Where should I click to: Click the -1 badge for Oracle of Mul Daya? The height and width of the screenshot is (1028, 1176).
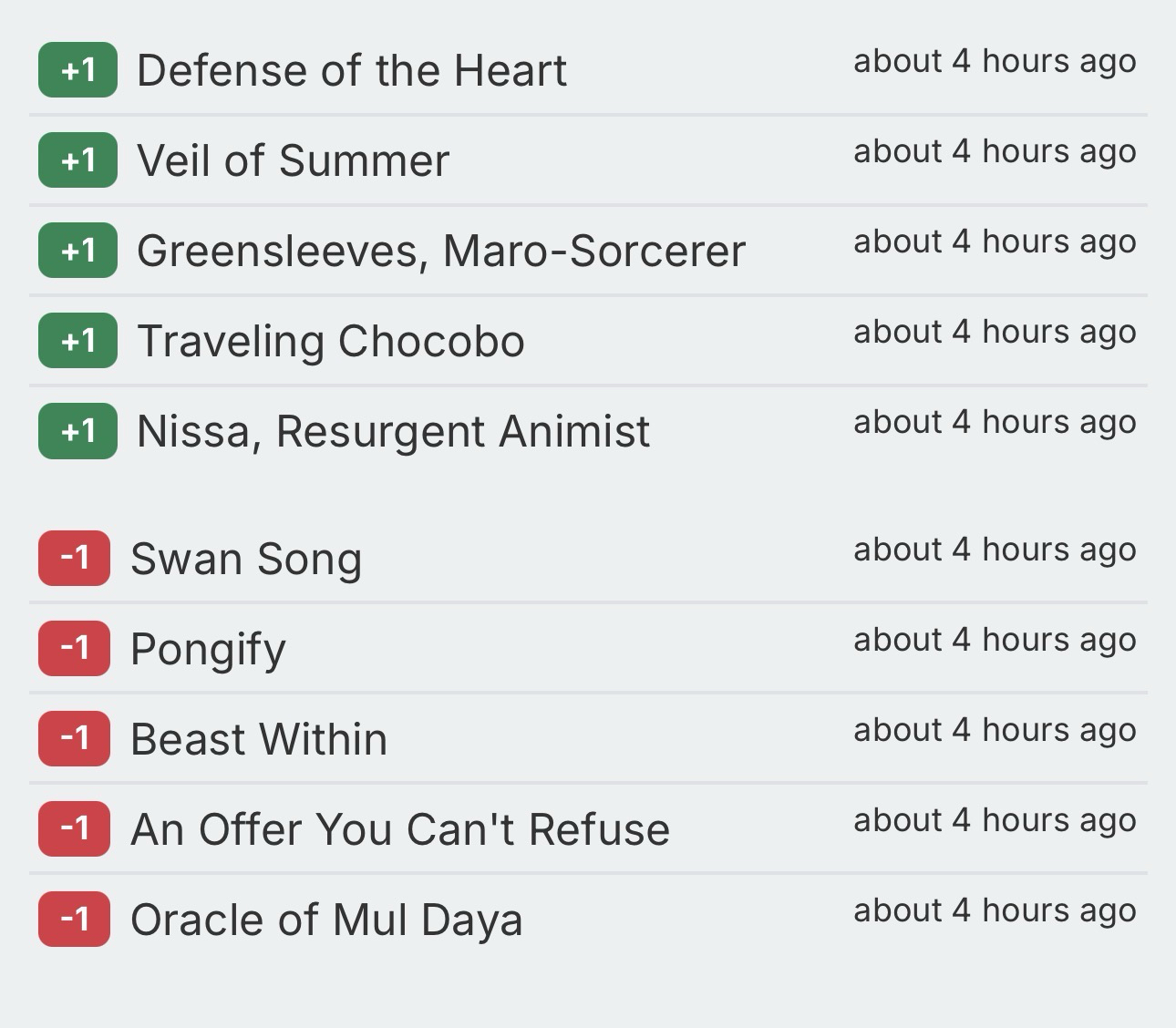[74, 919]
